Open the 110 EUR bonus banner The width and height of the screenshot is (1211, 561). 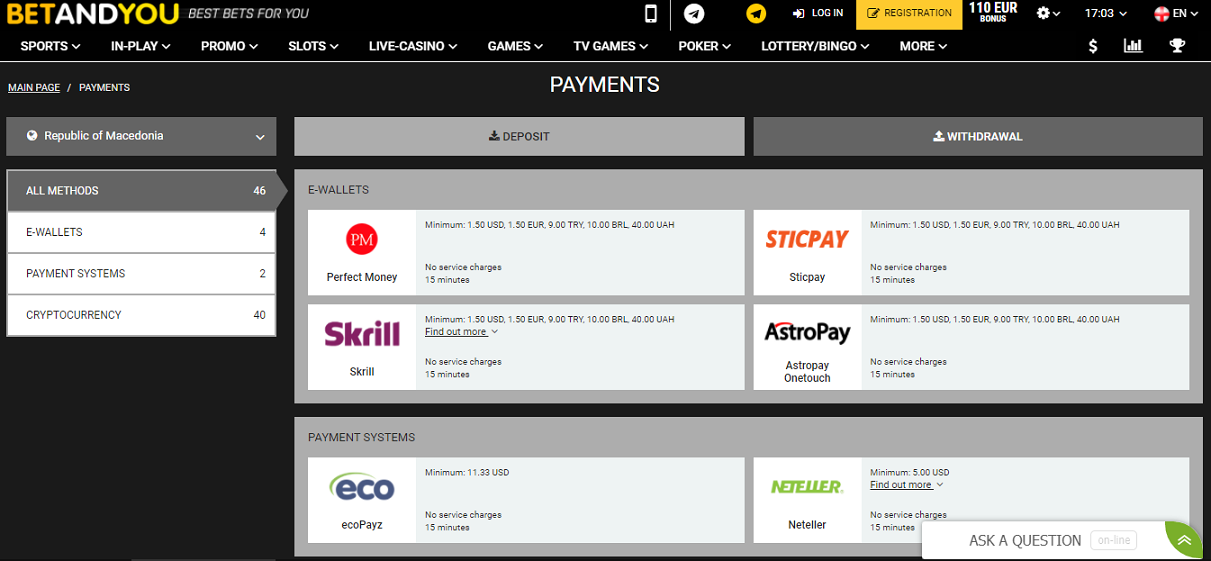[x=993, y=13]
